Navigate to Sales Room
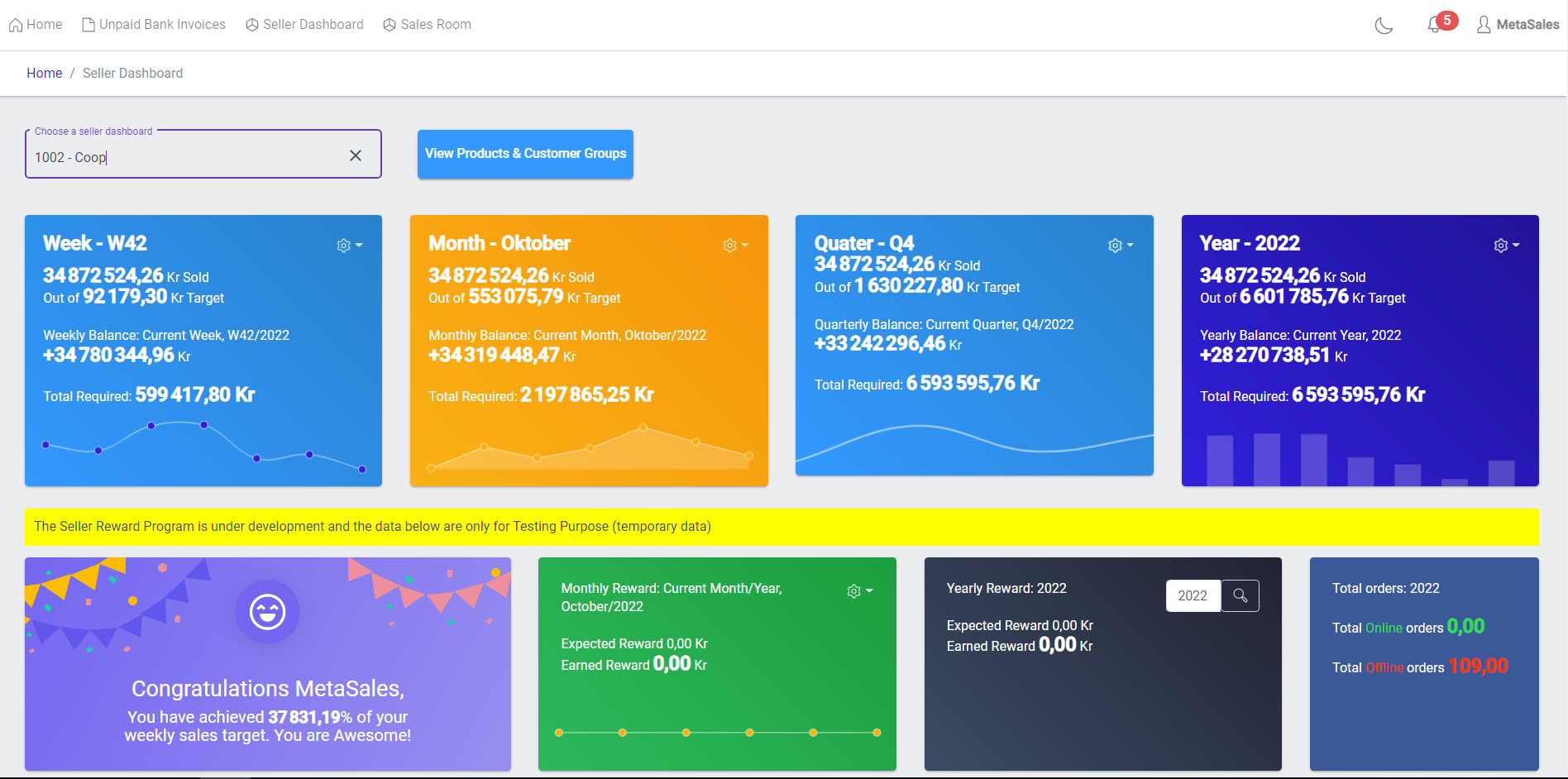This screenshot has height=779, width=1568. pos(427,25)
